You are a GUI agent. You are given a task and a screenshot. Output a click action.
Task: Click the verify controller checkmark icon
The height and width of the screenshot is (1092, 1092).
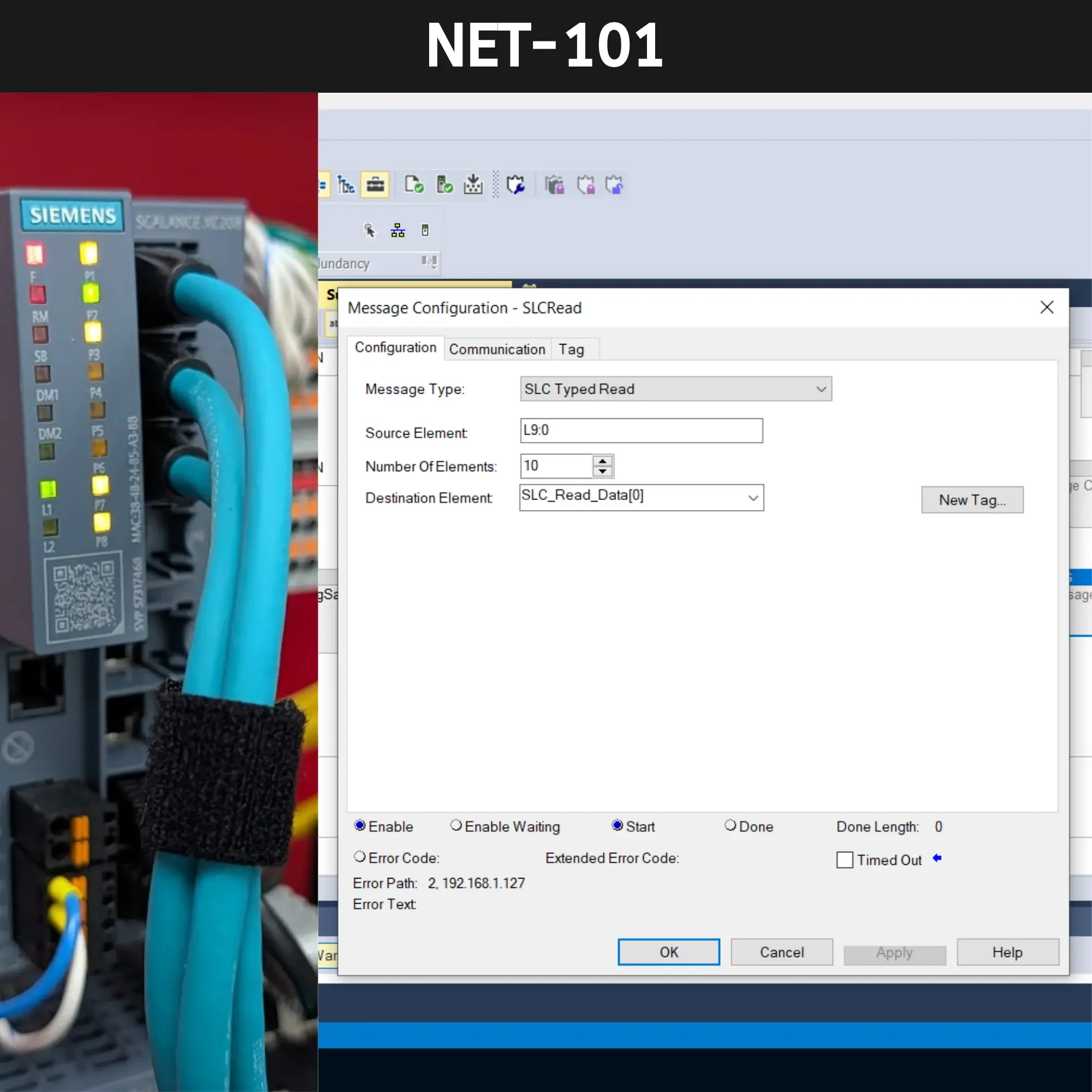[x=444, y=185]
